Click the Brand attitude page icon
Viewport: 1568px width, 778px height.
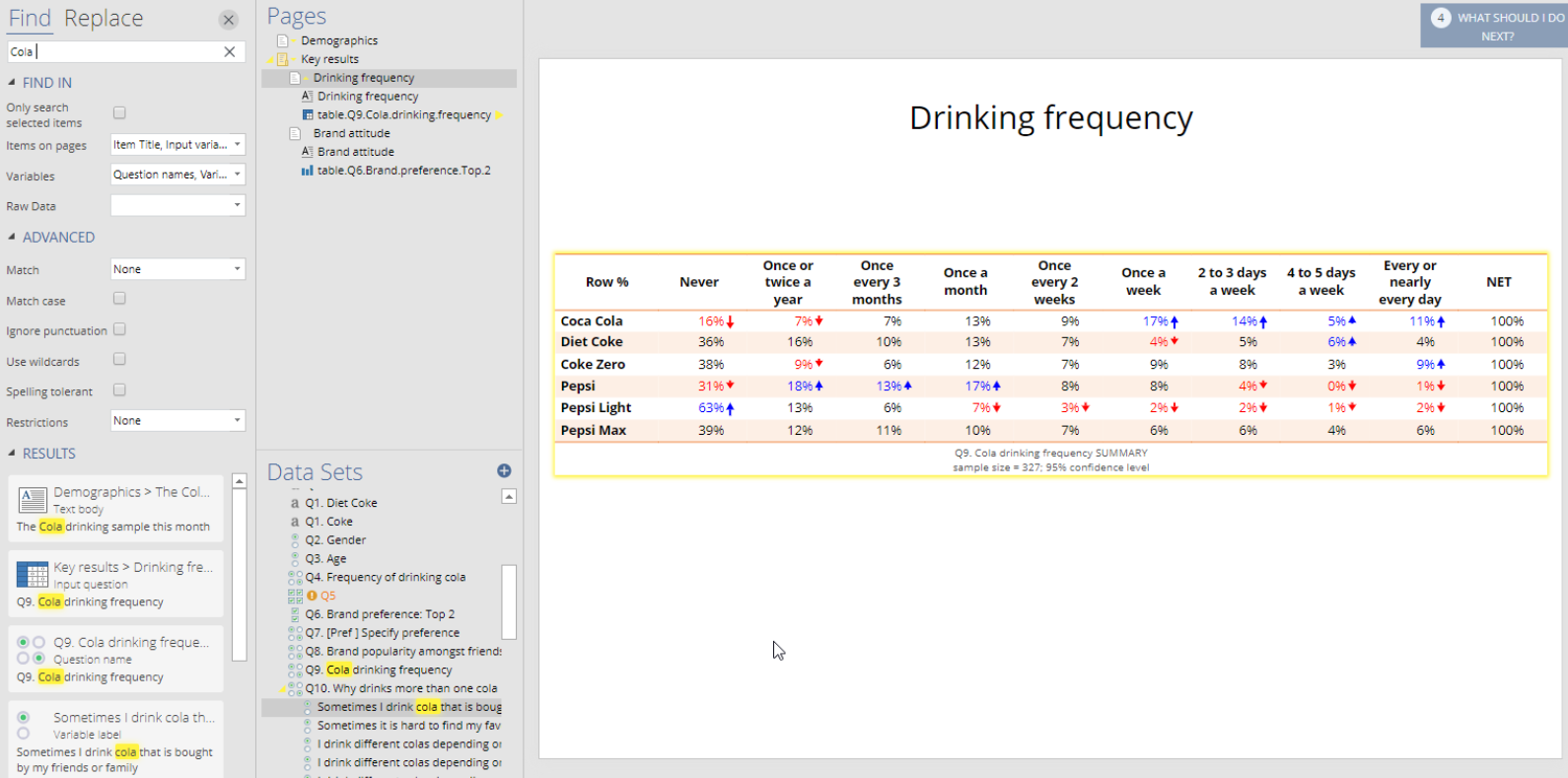pos(295,133)
